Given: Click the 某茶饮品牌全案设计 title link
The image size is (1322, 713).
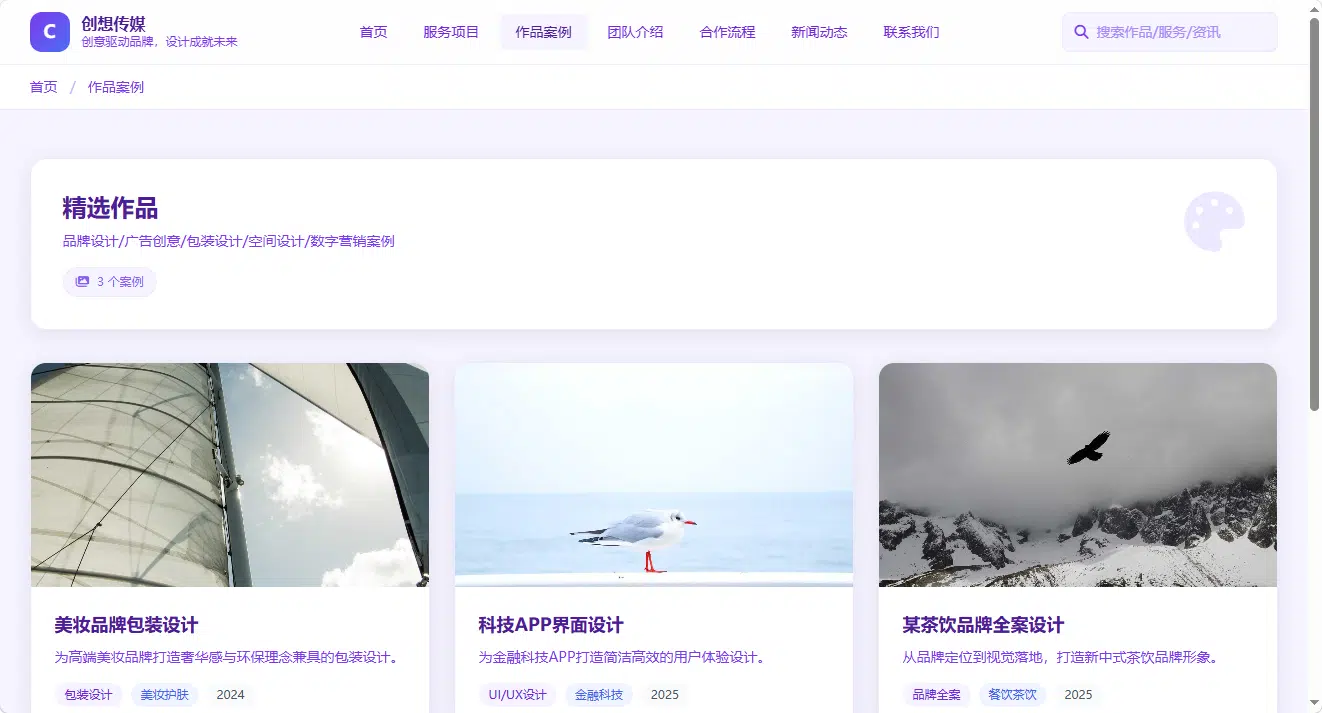Looking at the screenshot, I should coord(983,625).
